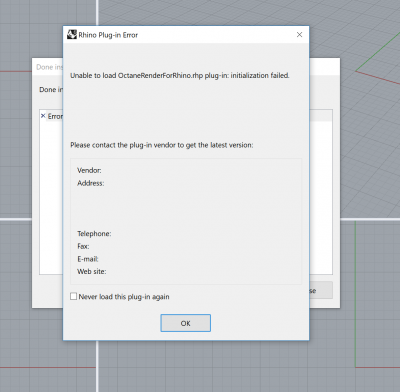This screenshot has height=392, width=400.
Task: Click the green axis line in the bottom right viewport
Action: point(355,293)
